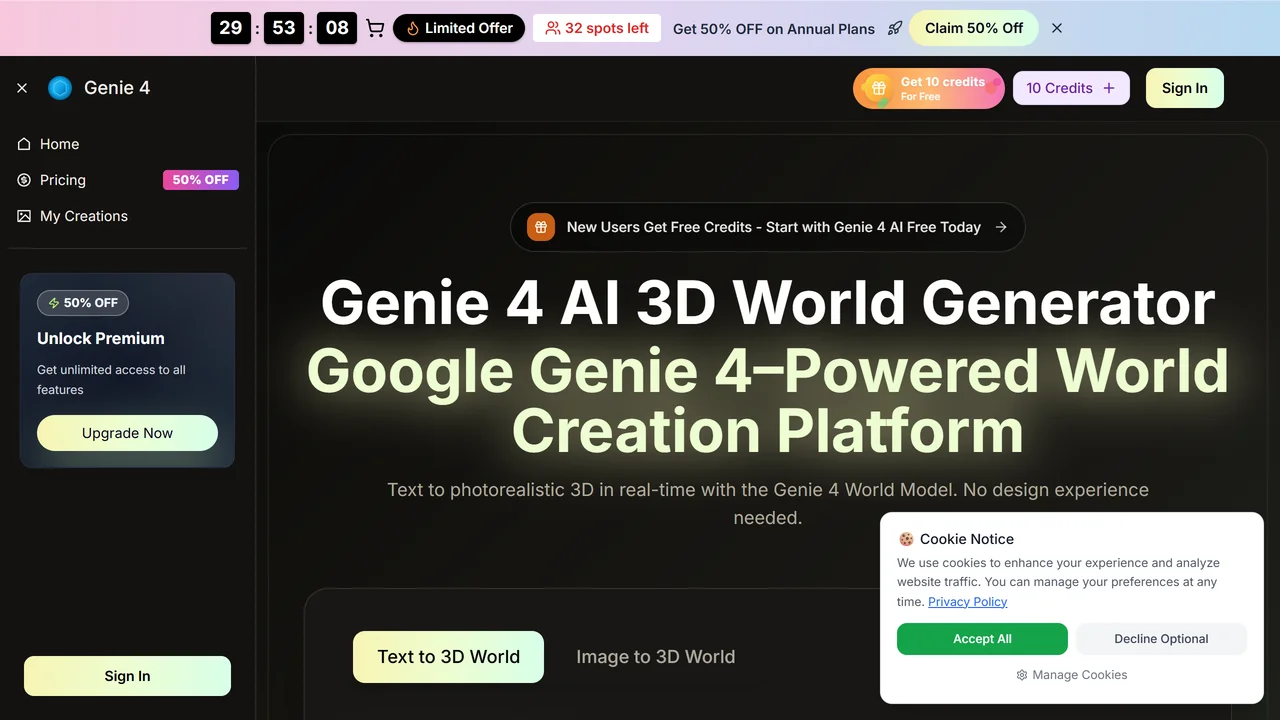Click the orange gift icon in the announcement
The width and height of the screenshot is (1280, 720).
click(x=541, y=227)
